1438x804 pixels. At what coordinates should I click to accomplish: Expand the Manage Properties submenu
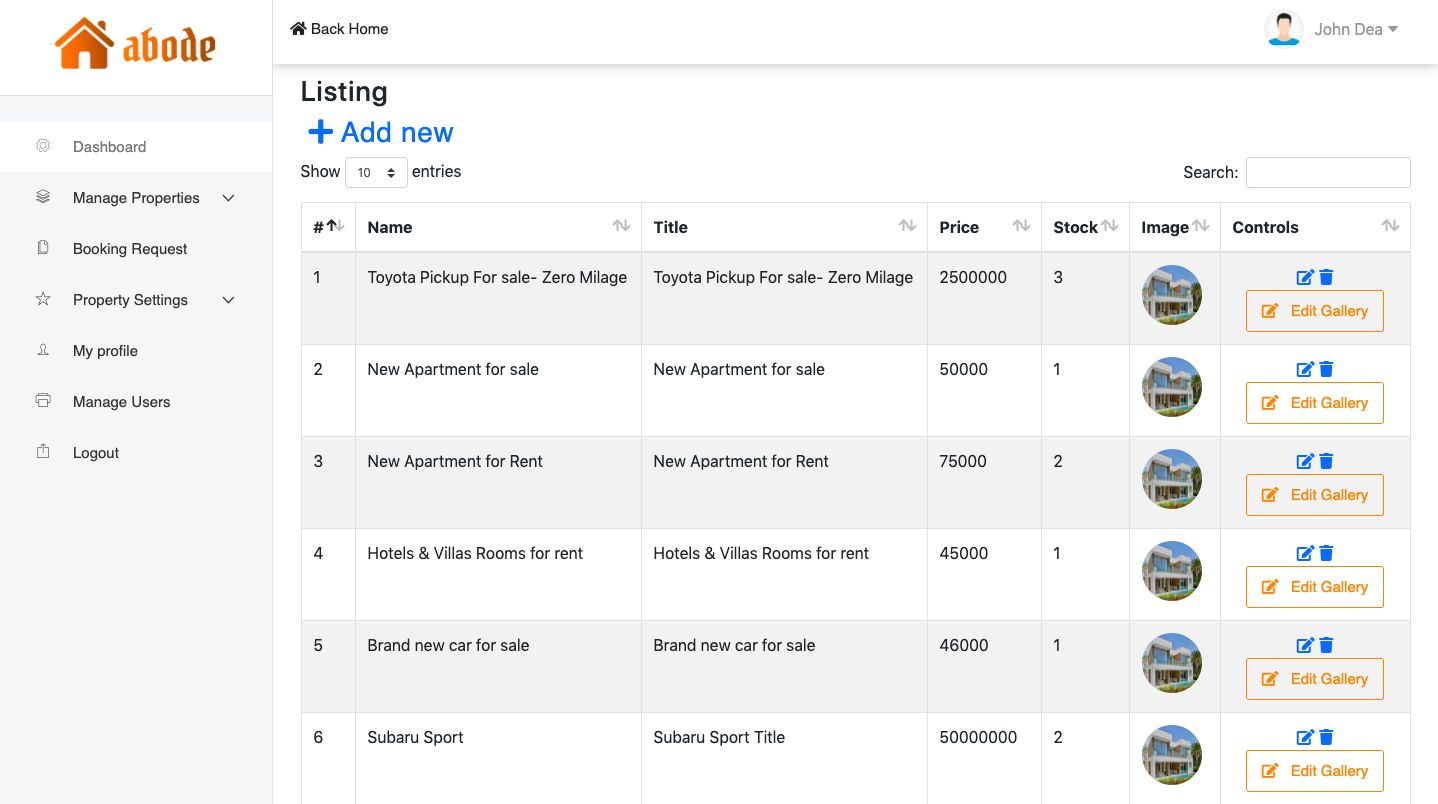click(136, 198)
